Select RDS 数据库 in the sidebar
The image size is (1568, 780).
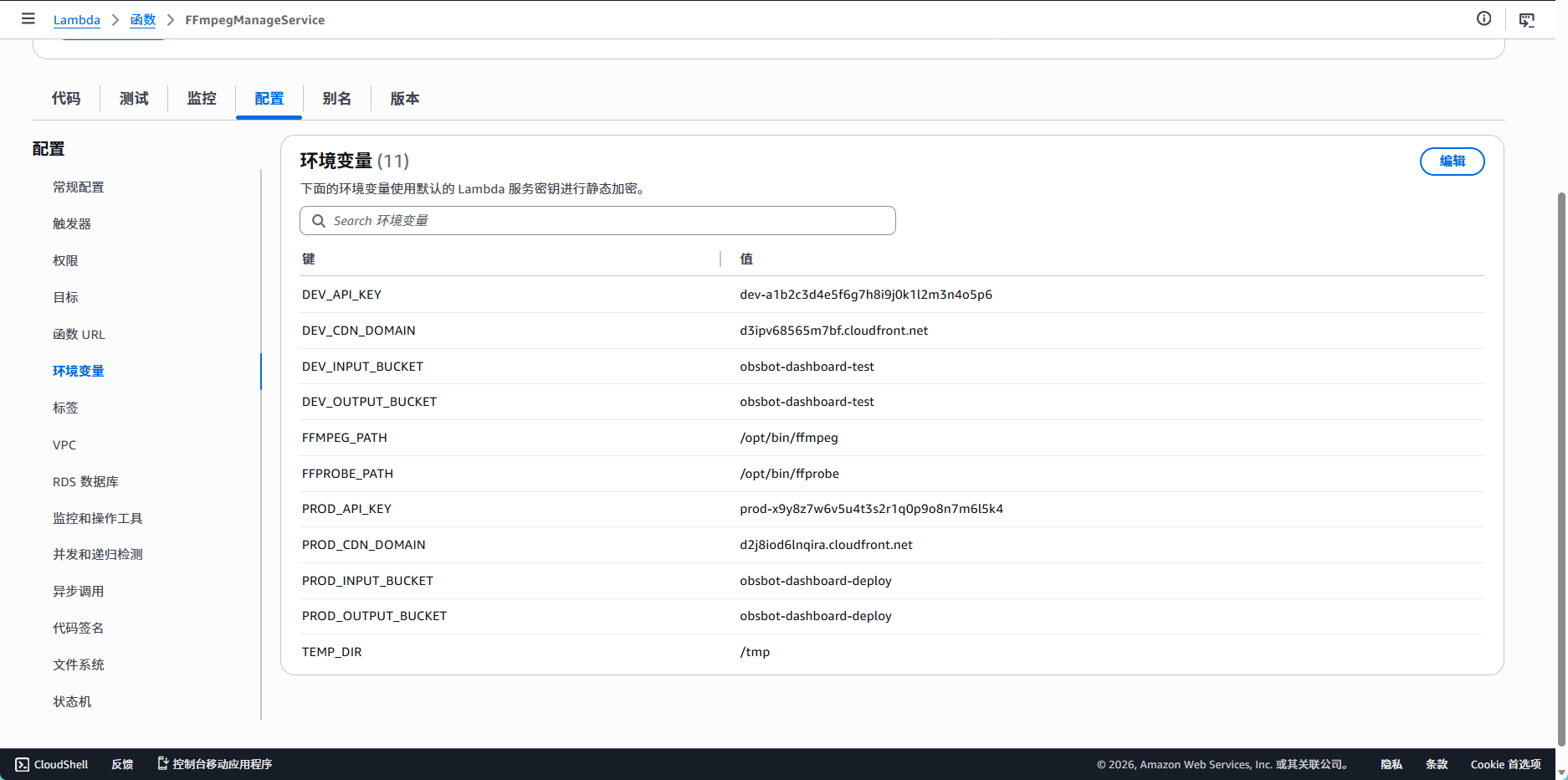coord(85,482)
